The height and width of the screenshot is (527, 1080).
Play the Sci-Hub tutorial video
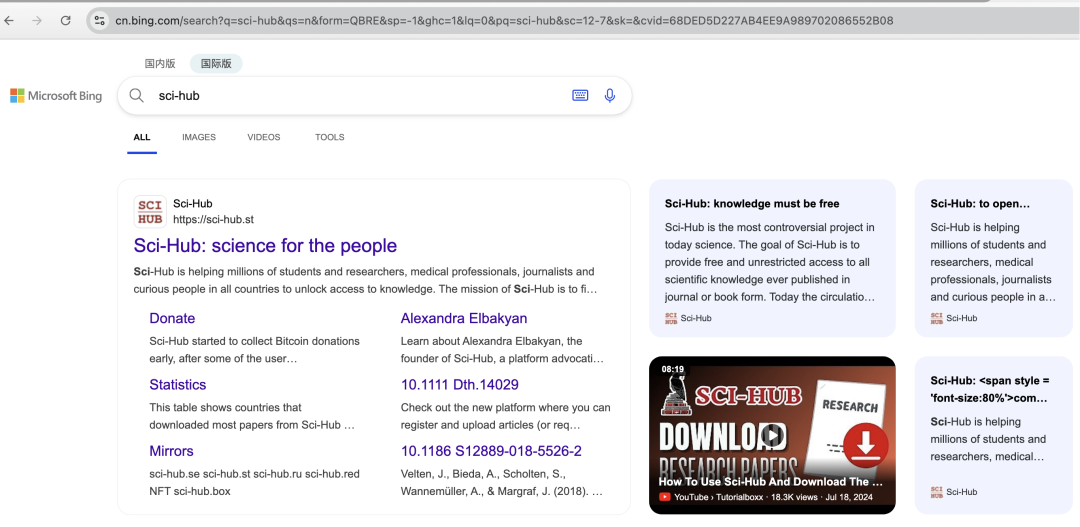click(773, 435)
